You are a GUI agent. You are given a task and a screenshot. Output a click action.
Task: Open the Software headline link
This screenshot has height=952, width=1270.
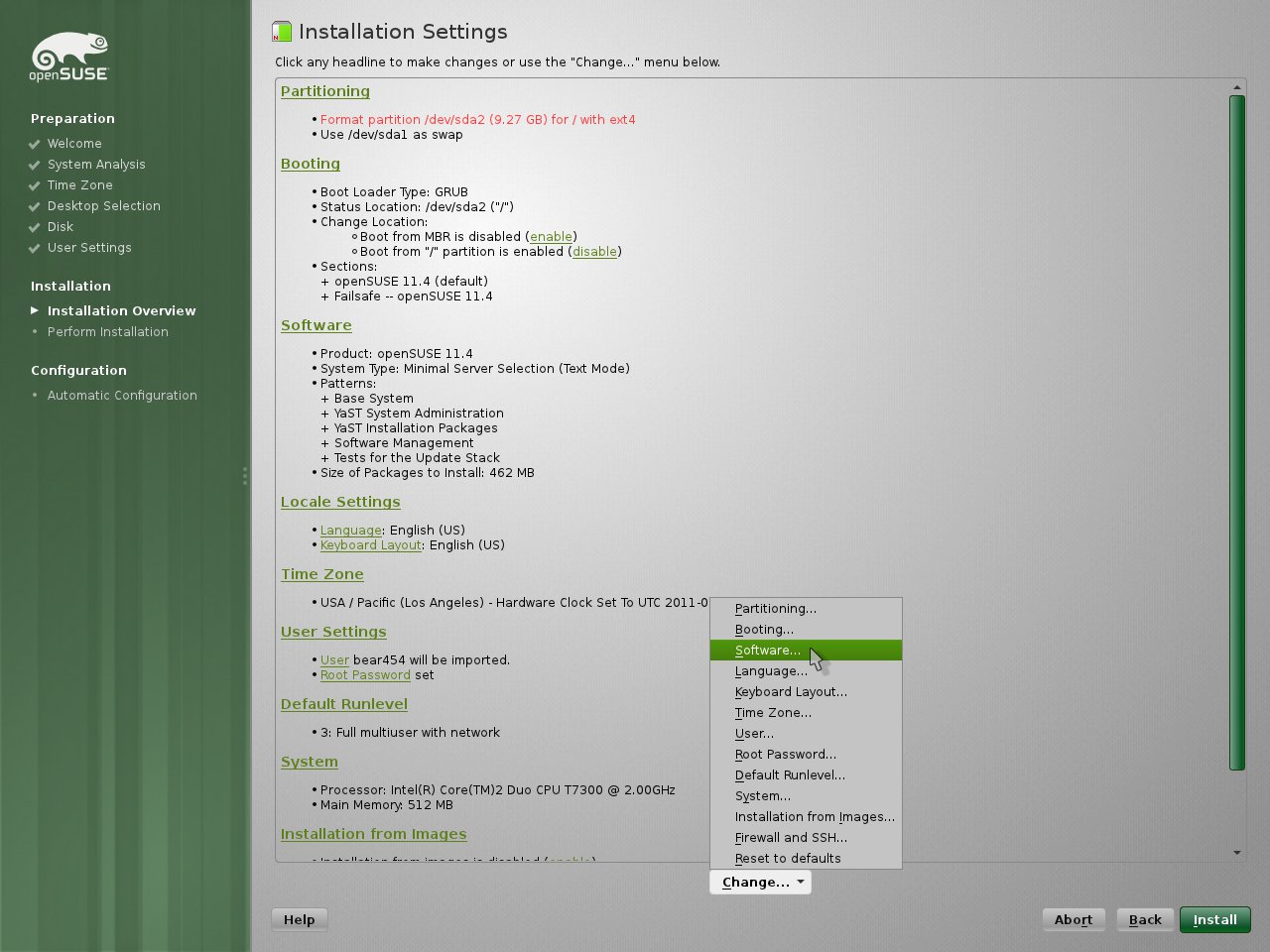coord(317,325)
